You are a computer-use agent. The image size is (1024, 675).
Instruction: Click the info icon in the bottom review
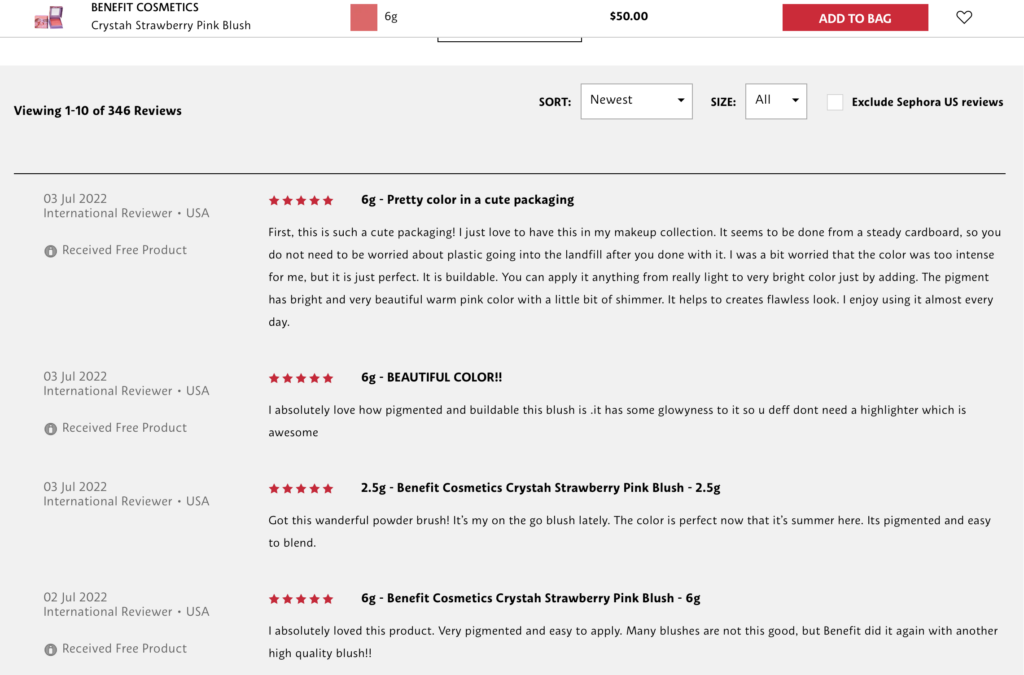(49, 649)
